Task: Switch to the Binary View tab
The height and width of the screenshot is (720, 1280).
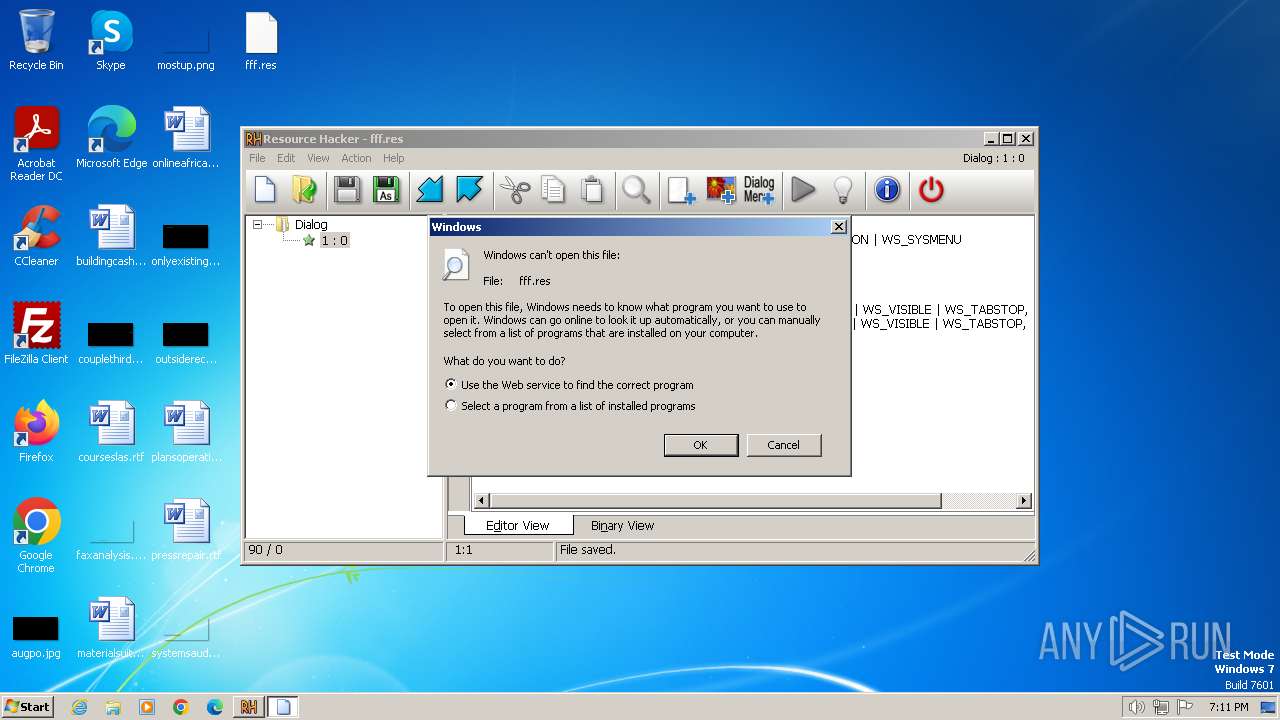Action: [622, 525]
